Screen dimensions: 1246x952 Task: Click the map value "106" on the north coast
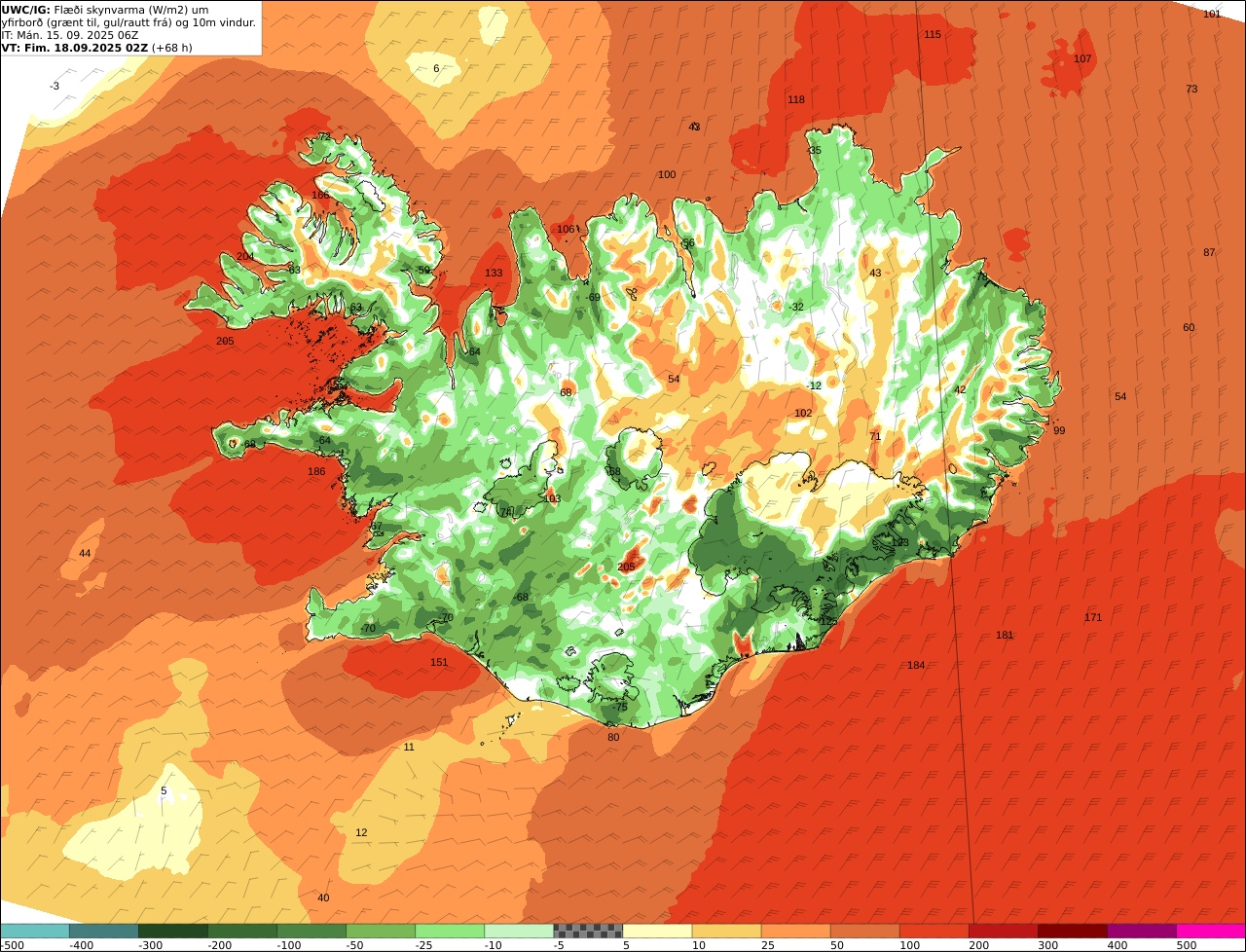click(x=566, y=229)
